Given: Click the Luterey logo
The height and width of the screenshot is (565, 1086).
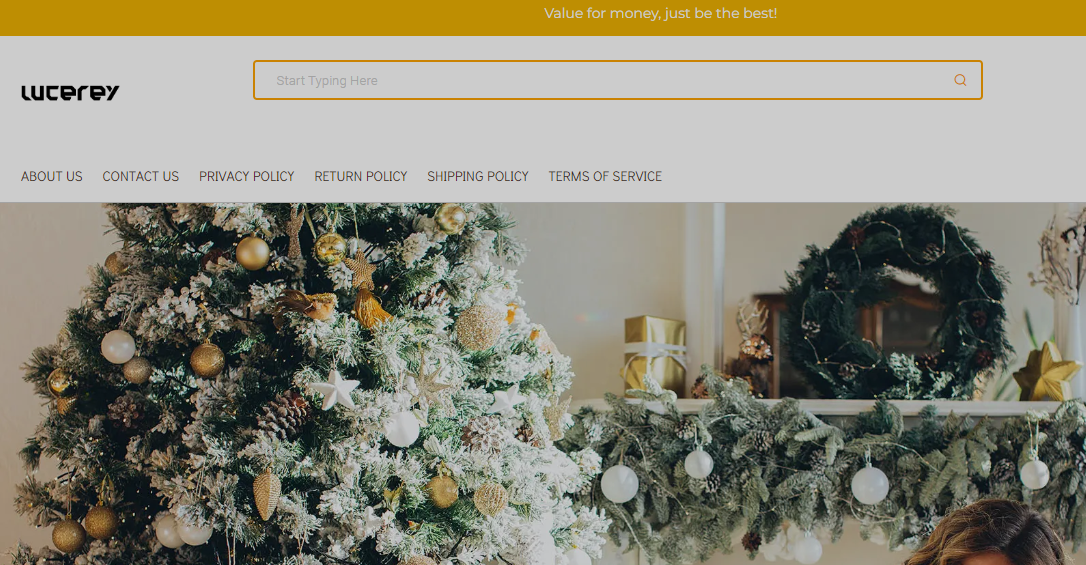Looking at the screenshot, I should 70,93.
